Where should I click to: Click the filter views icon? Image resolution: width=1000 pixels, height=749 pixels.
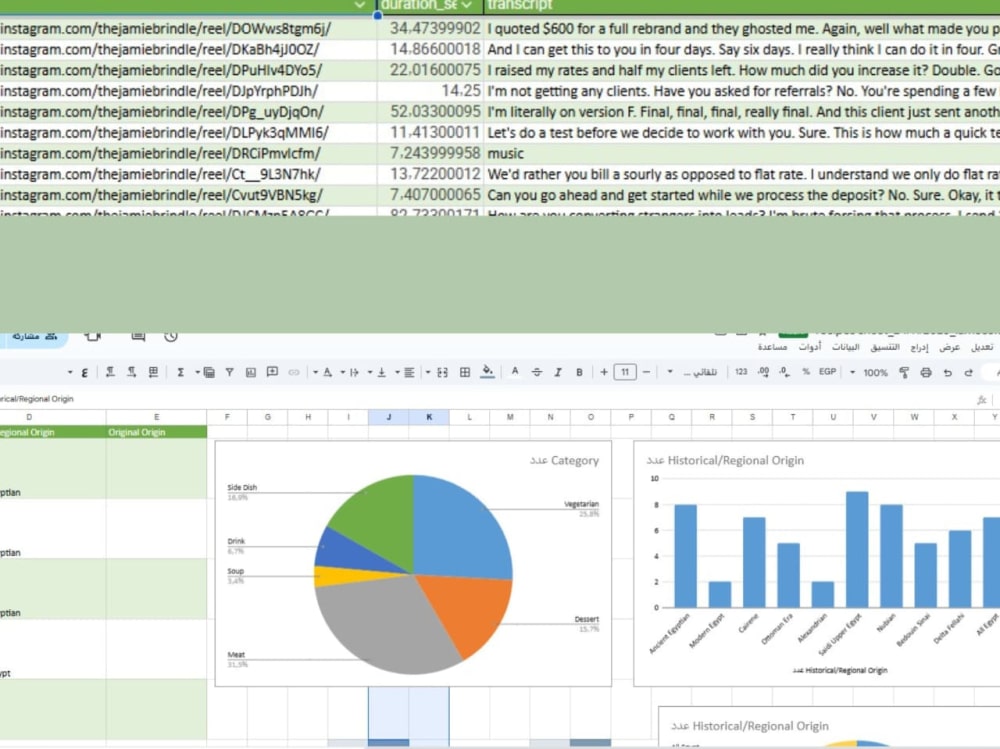click(209, 372)
